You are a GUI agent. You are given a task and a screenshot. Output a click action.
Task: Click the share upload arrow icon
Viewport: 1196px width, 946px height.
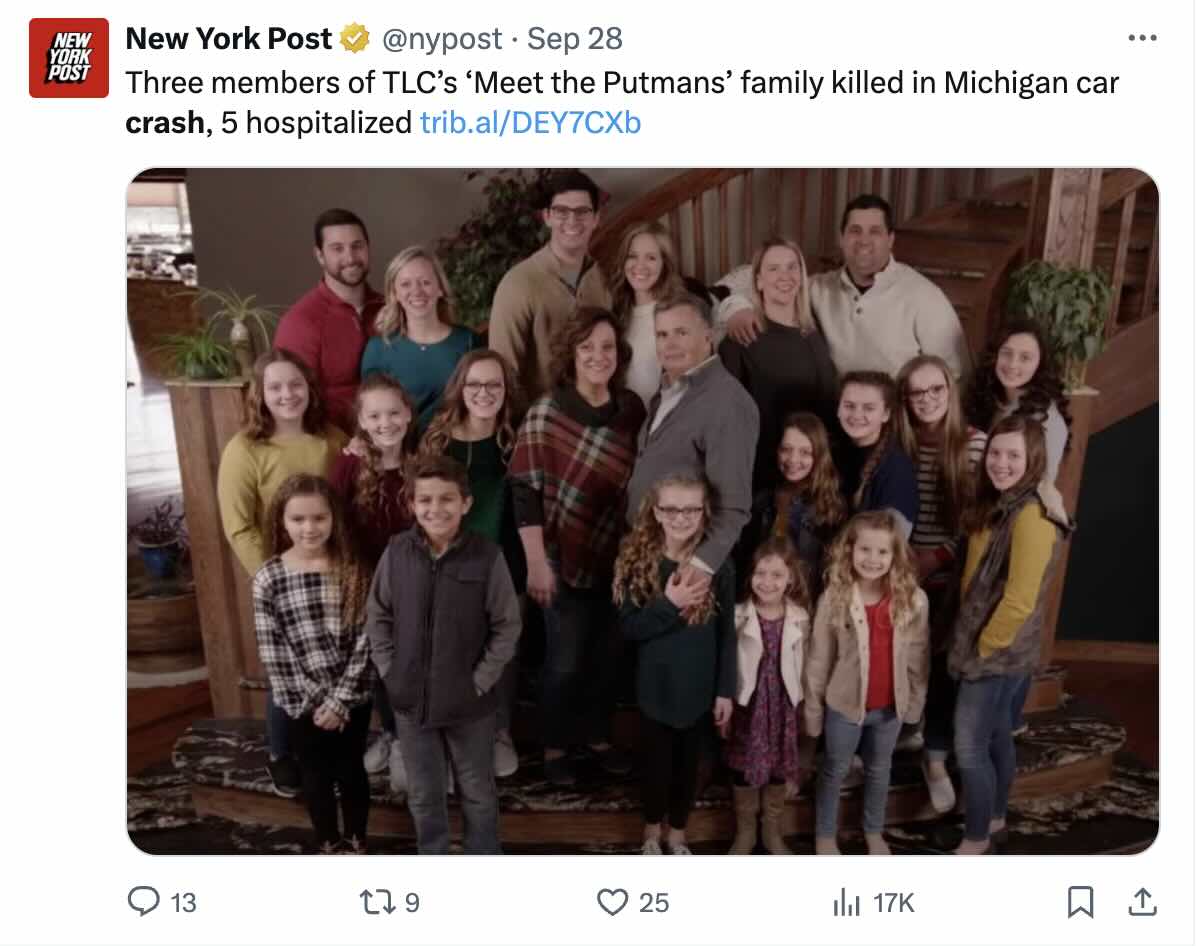[x=1141, y=902]
